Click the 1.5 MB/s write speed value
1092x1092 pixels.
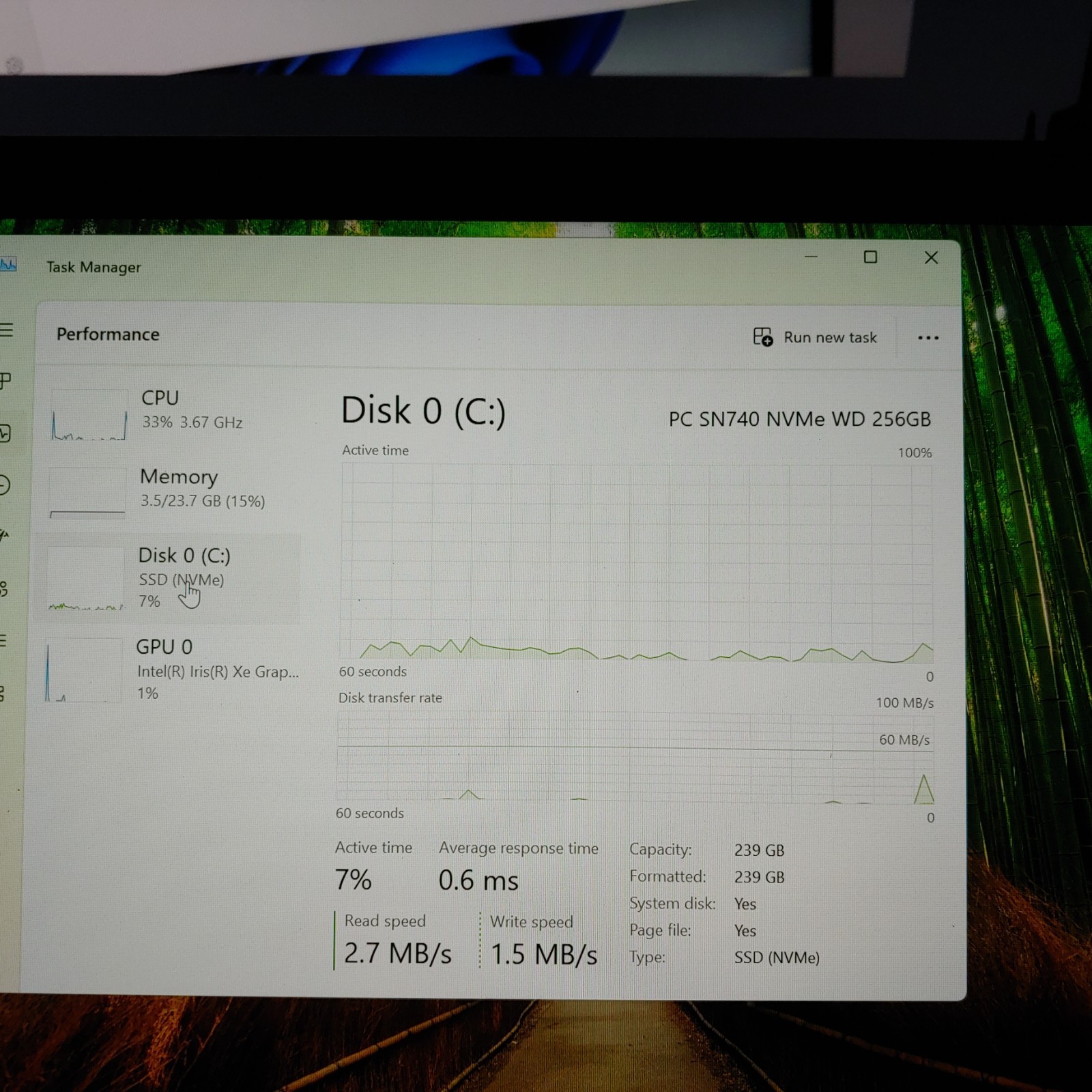click(544, 954)
